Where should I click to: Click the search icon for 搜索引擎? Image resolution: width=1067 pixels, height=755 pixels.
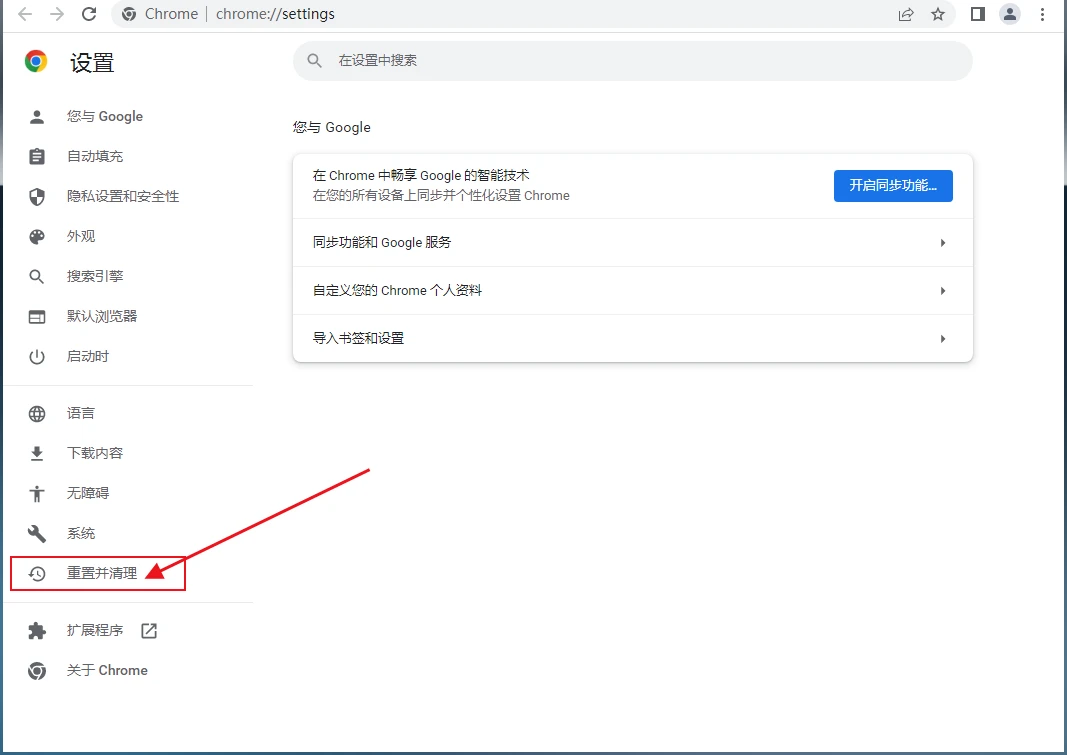click(x=37, y=277)
